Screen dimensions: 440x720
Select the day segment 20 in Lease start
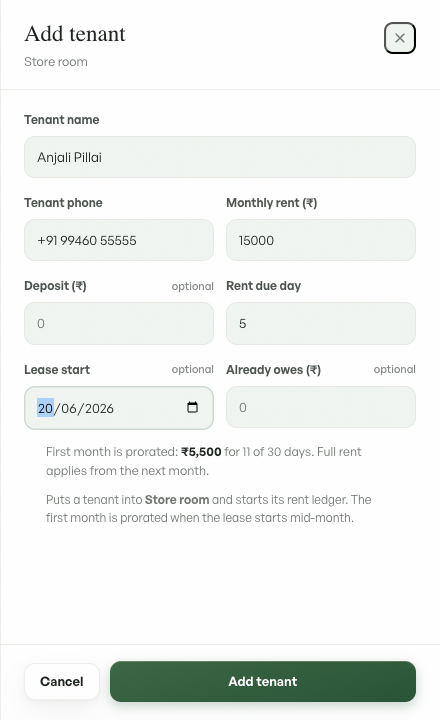click(45, 408)
